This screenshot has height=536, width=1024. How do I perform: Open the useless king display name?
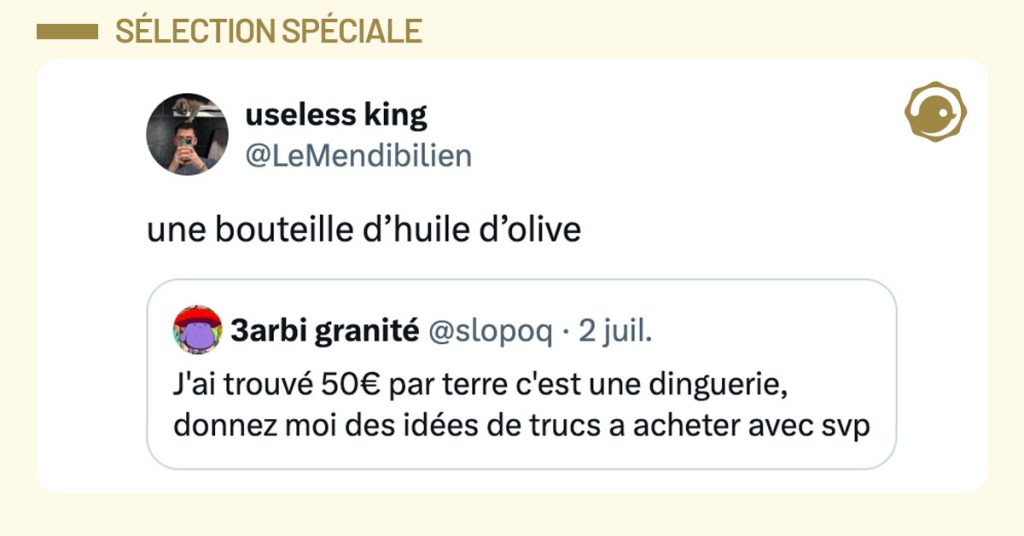pos(336,115)
